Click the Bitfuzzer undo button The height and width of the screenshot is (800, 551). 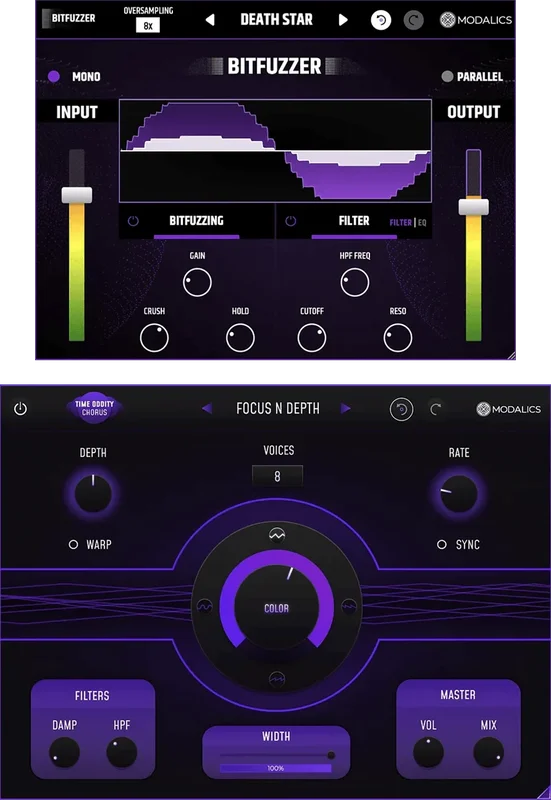381,20
